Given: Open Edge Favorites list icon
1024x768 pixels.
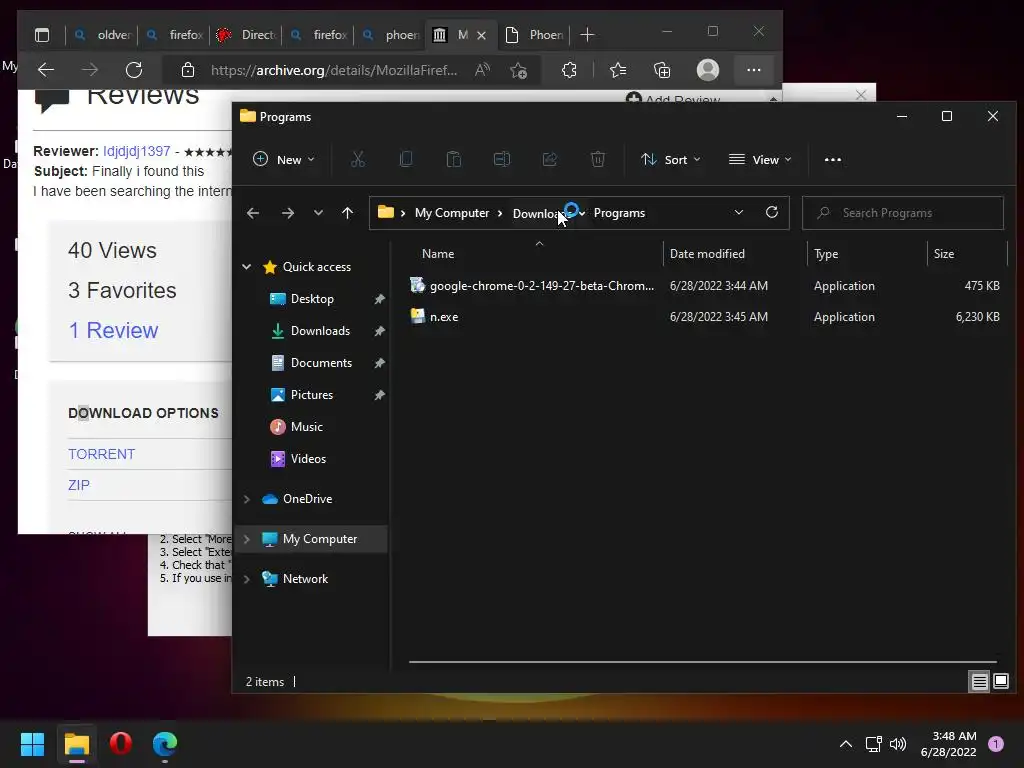Looking at the screenshot, I should click(x=618, y=70).
